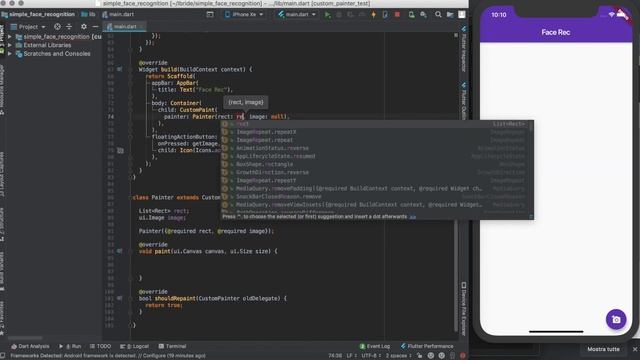Run the app with the green play icon

(327, 15)
